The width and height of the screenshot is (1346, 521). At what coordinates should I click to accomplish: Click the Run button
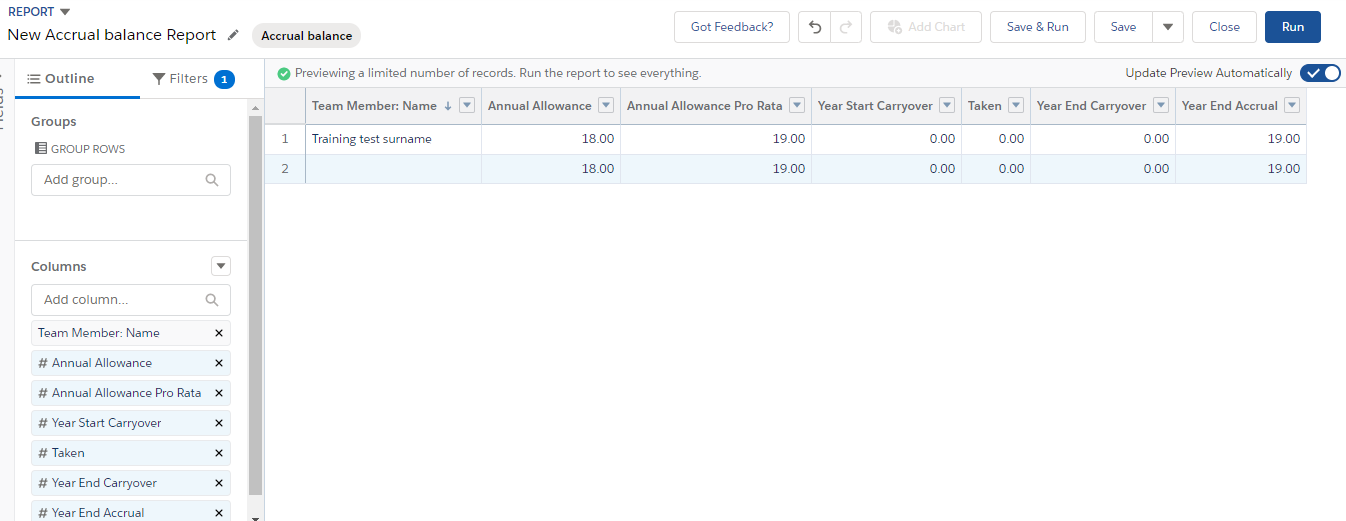point(1292,27)
